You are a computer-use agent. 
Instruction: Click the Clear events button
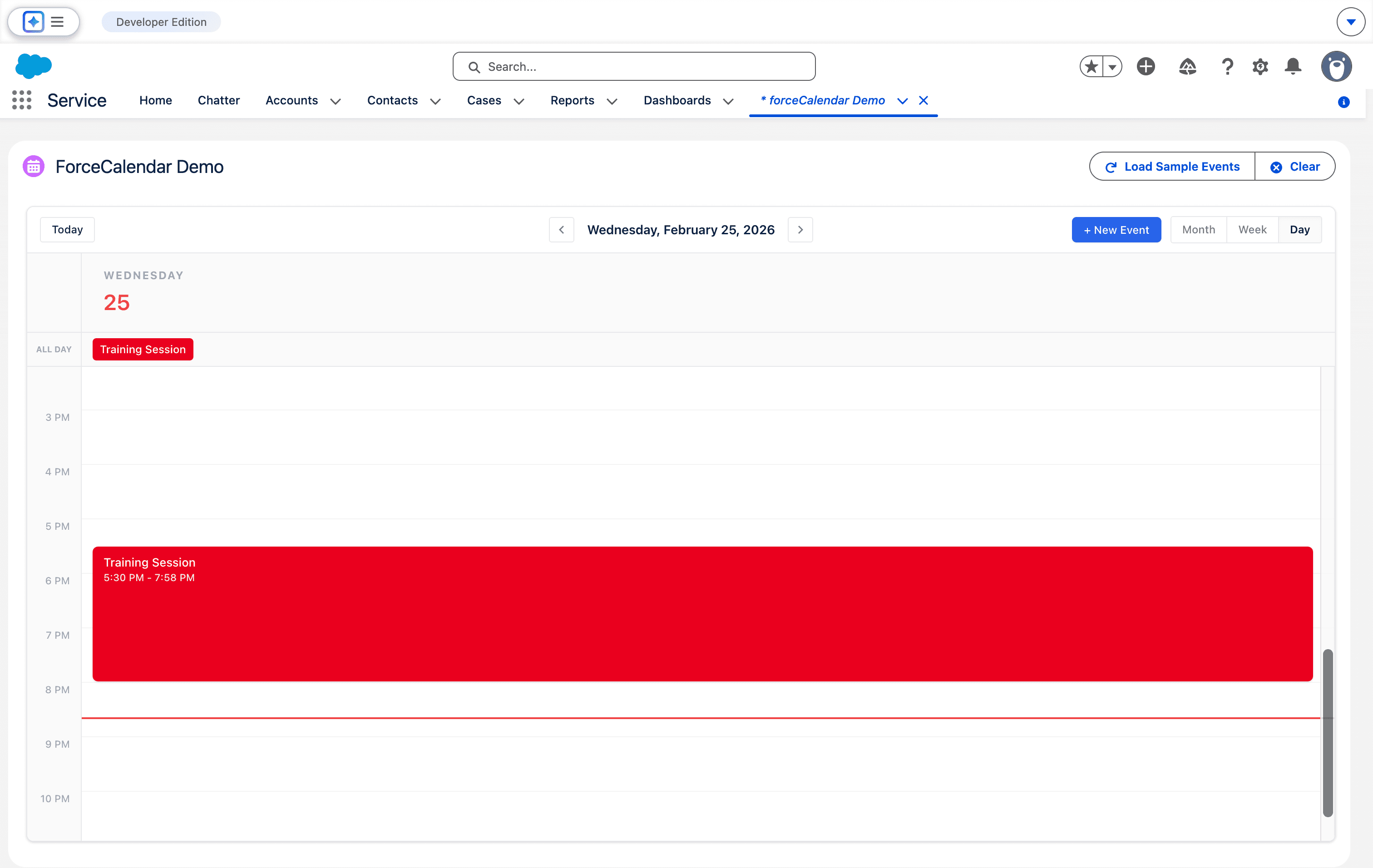point(1295,167)
